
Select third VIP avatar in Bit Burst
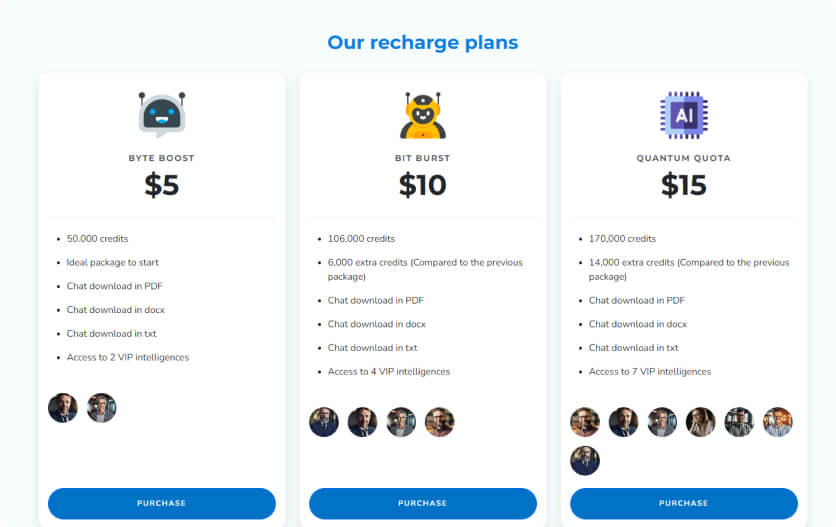(x=401, y=422)
